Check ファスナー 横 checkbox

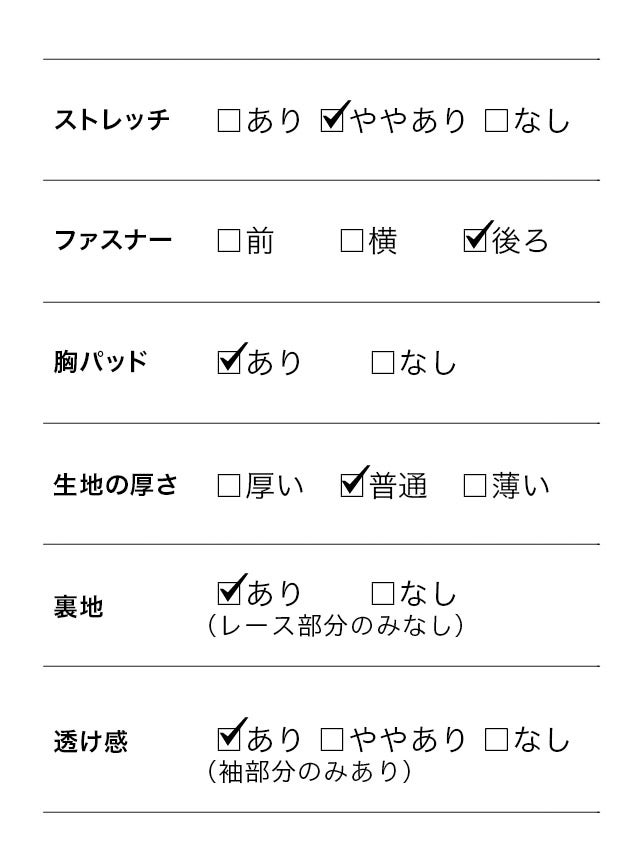[352, 242]
